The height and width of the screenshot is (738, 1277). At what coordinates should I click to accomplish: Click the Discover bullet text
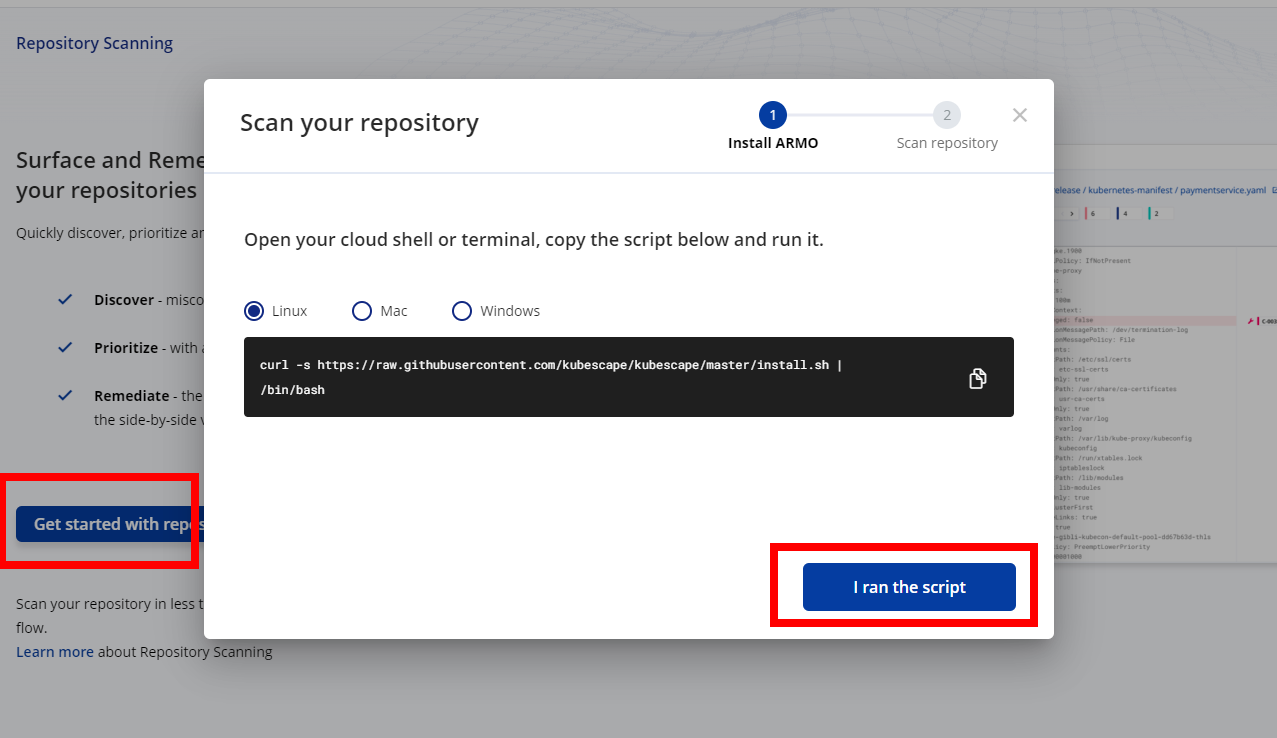coord(149,300)
